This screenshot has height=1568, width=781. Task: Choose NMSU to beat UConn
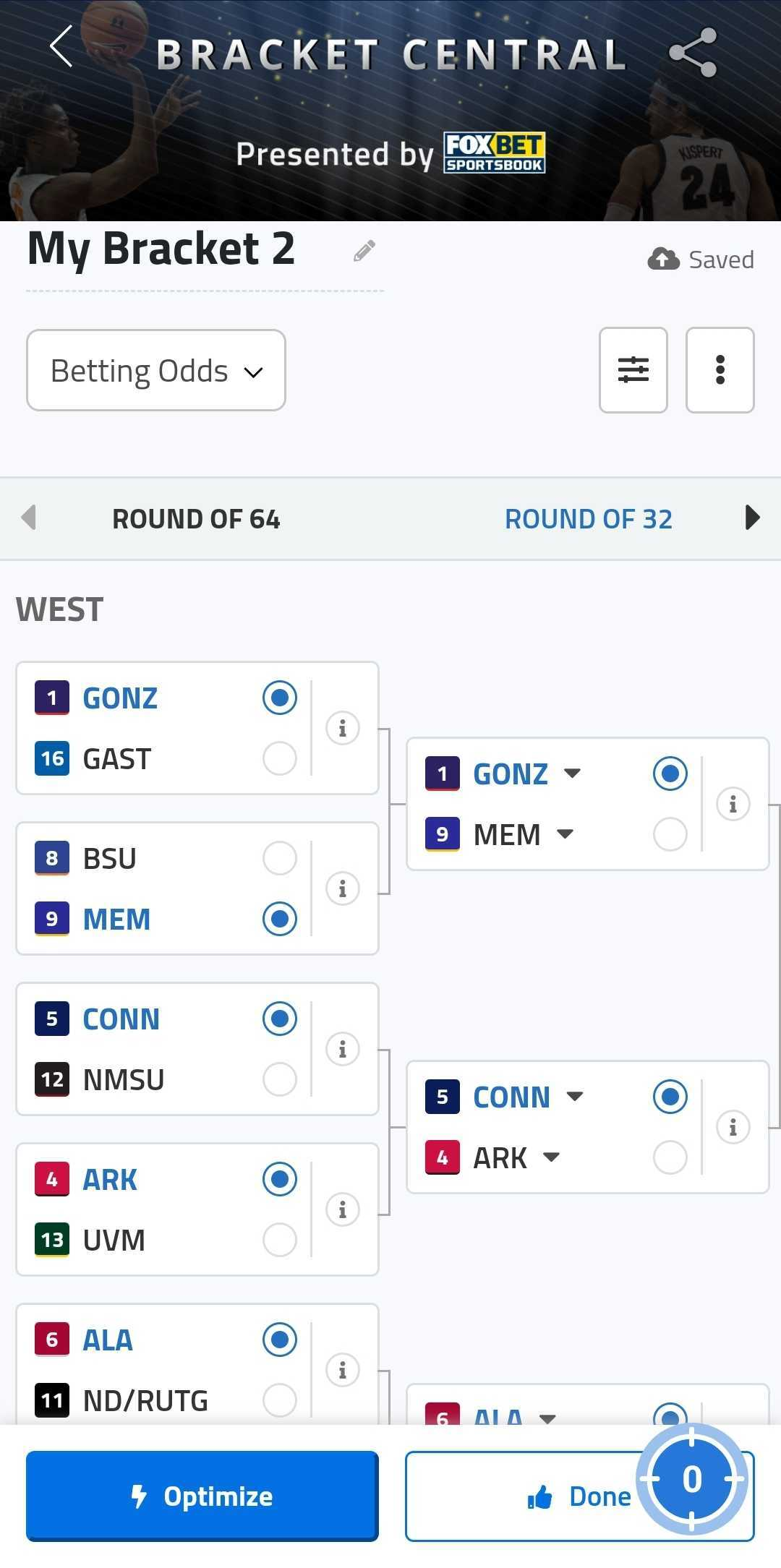(x=280, y=1079)
